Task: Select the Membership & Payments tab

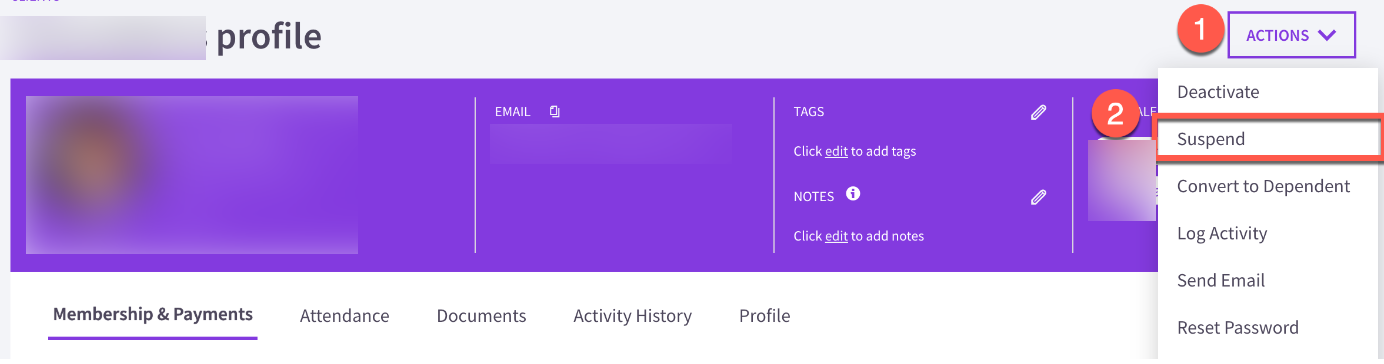Action: [x=153, y=314]
